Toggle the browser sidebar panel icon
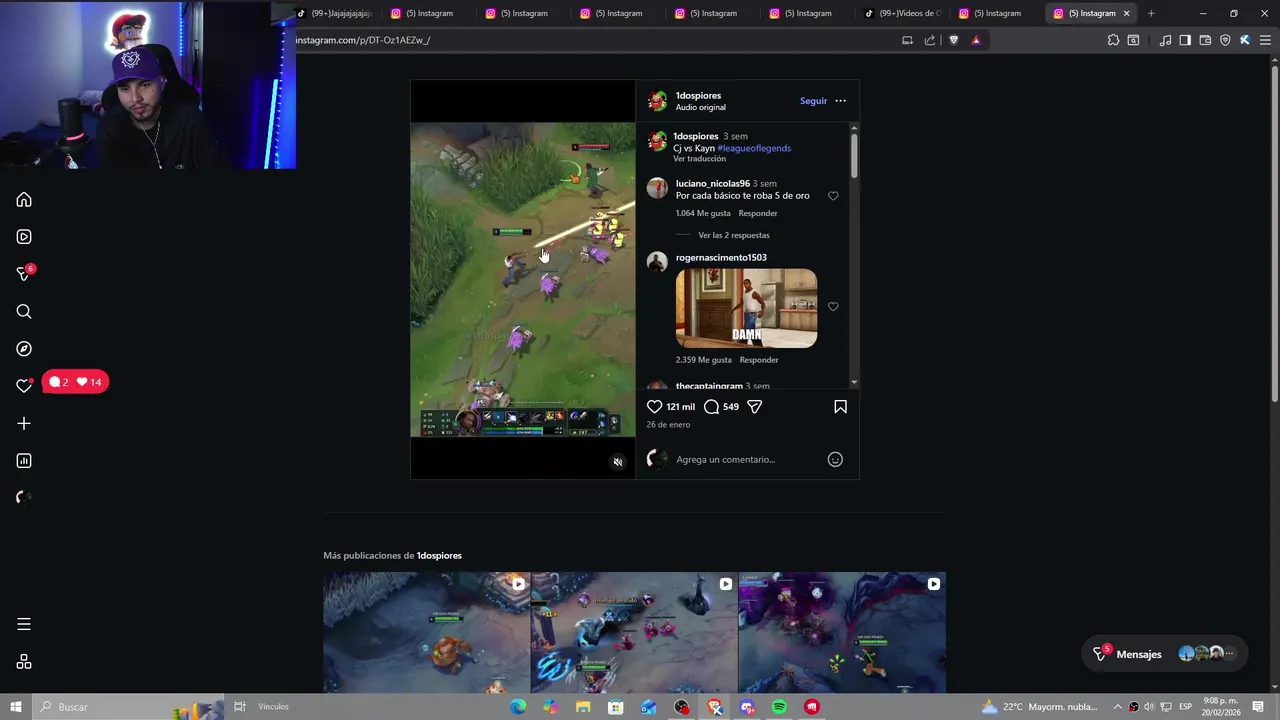The width and height of the screenshot is (1280, 720). pyautogui.click(x=1185, y=40)
